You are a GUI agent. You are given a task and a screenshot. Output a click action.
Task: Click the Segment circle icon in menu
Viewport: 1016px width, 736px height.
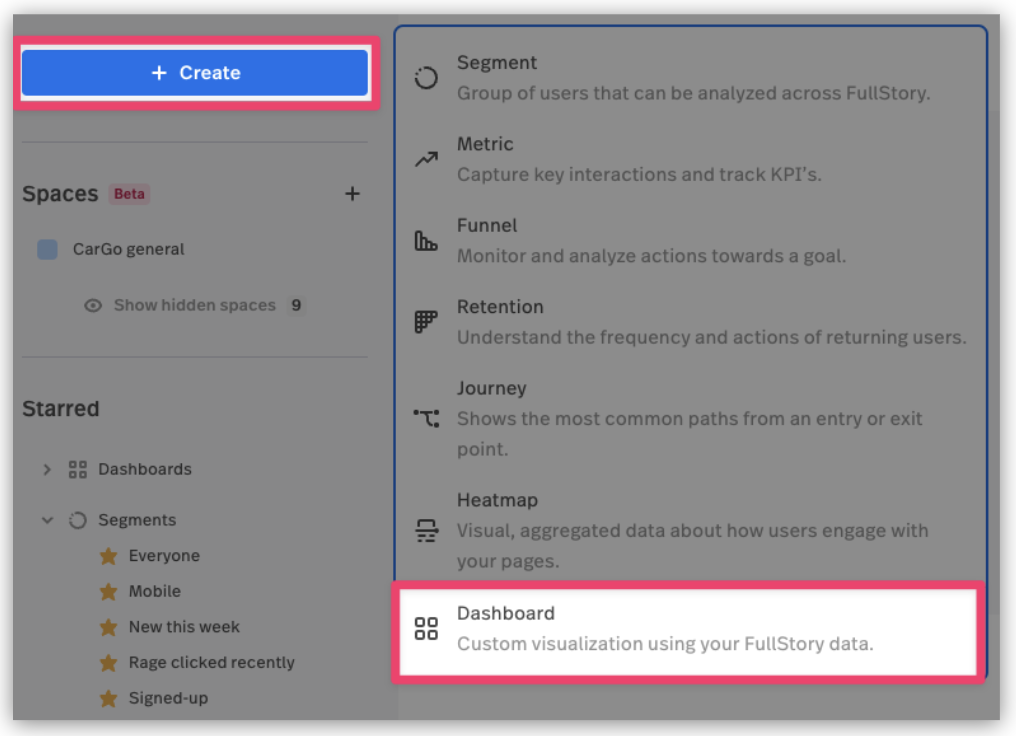tap(426, 78)
